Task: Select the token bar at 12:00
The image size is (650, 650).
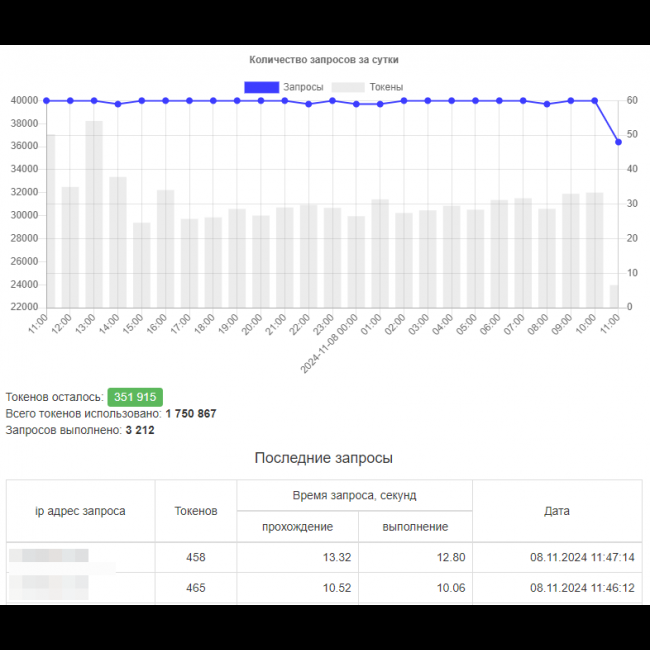Action: click(x=70, y=247)
